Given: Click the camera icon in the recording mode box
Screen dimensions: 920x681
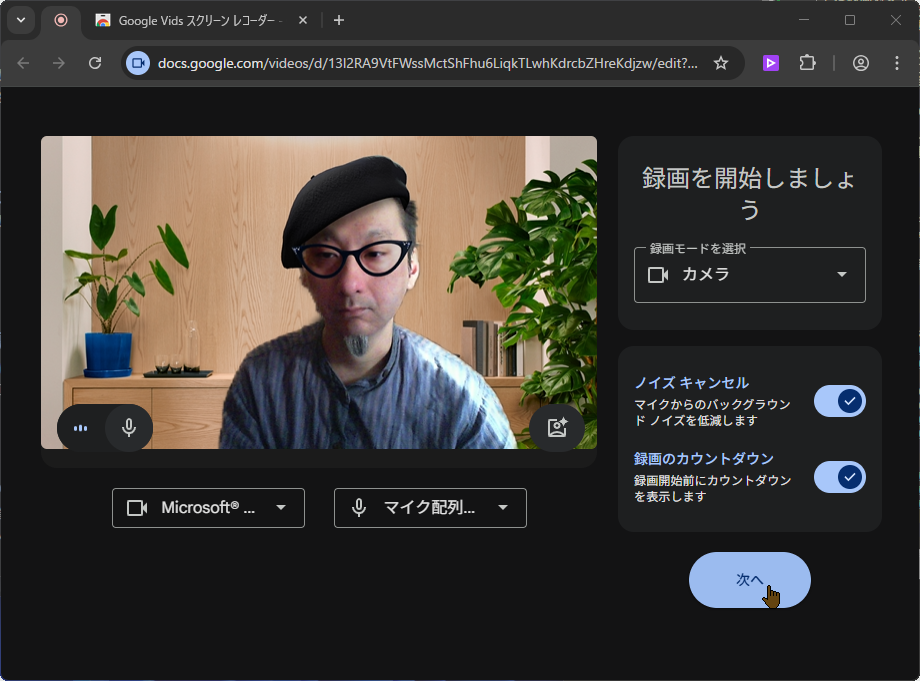Looking at the screenshot, I should click(x=657, y=275).
